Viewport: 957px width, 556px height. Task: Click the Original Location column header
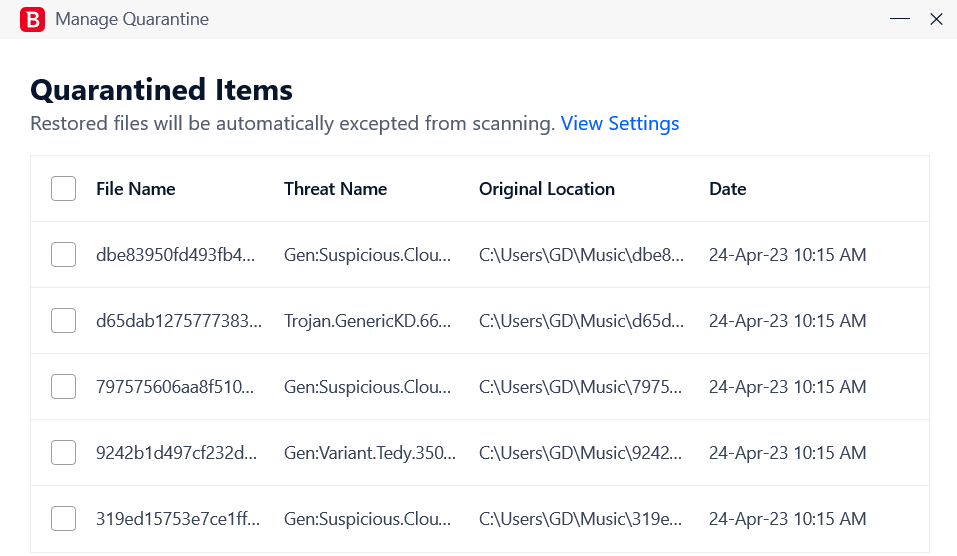click(546, 189)
